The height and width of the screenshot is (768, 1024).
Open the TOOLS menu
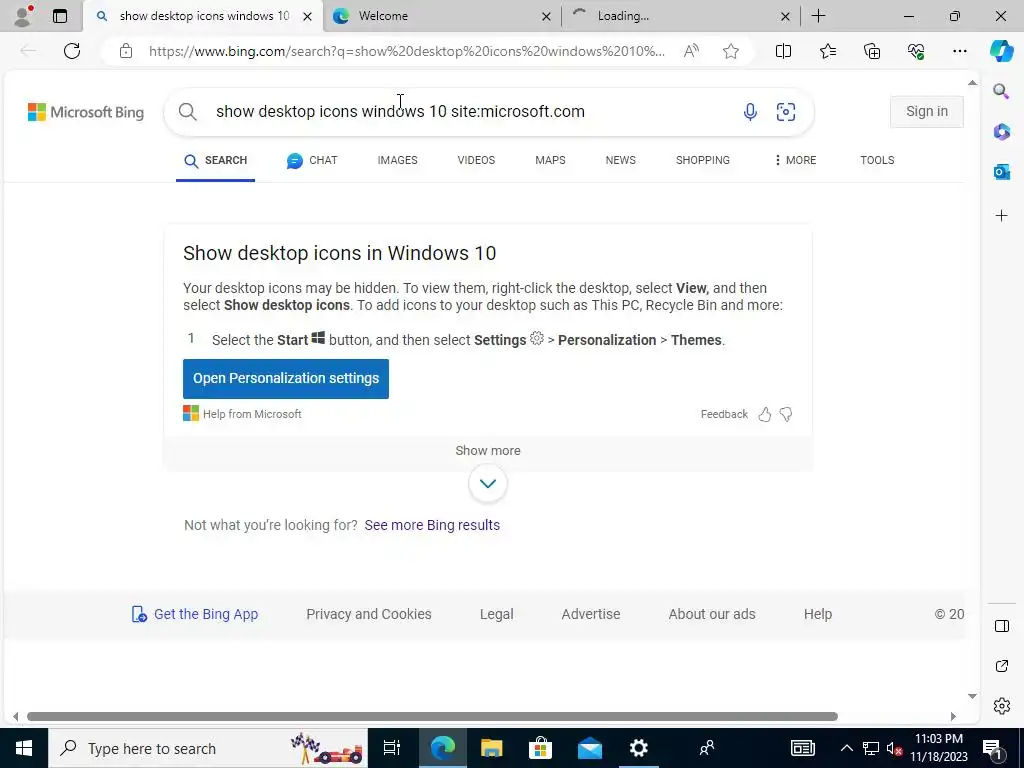[877, 160]
